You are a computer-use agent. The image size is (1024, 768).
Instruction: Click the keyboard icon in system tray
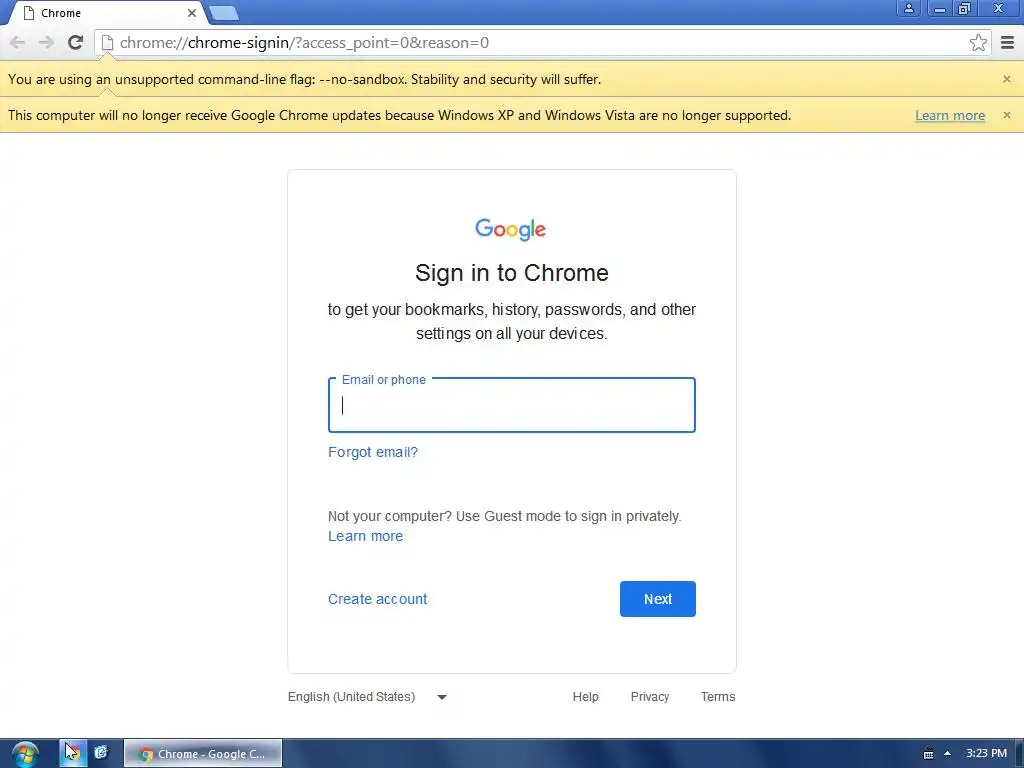pyautogui.click(x=928, y=754)
